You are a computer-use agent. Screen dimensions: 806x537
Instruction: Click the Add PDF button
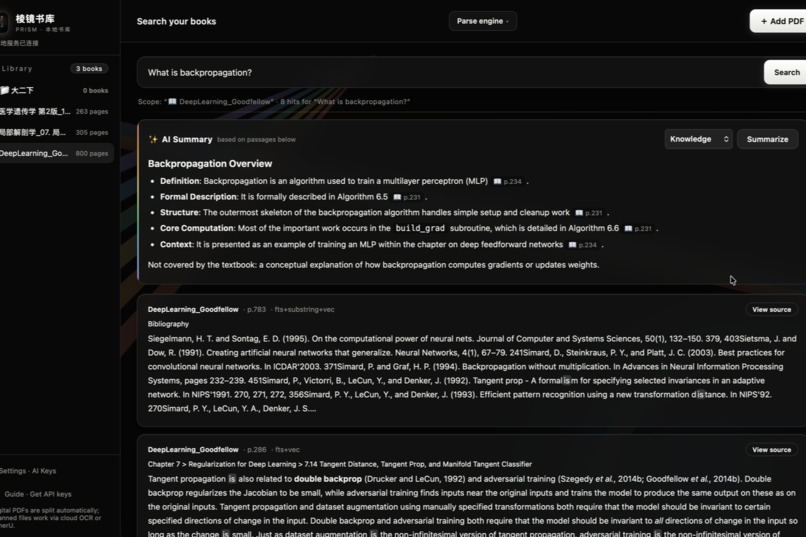pyautogui.click(x=778, y=21)
